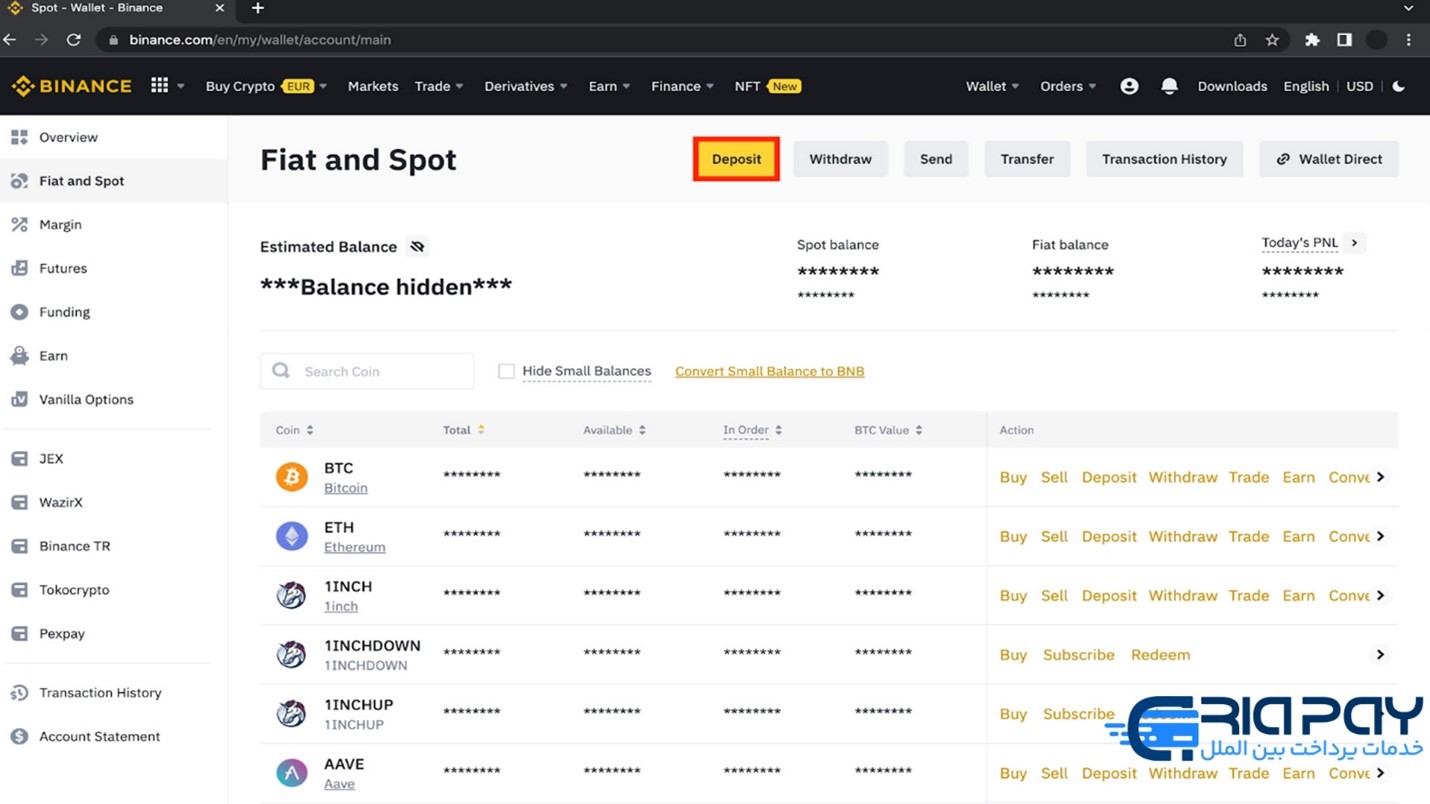The height and width of the screenshot is (804, 1430).
Task: Click Convert Small Balance to BNB link
Action: pyautogui.click(x=770, y=371)
